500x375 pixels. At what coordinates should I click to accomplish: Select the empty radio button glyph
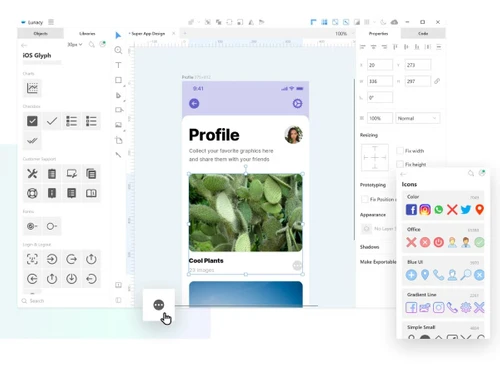pos(52,226)
